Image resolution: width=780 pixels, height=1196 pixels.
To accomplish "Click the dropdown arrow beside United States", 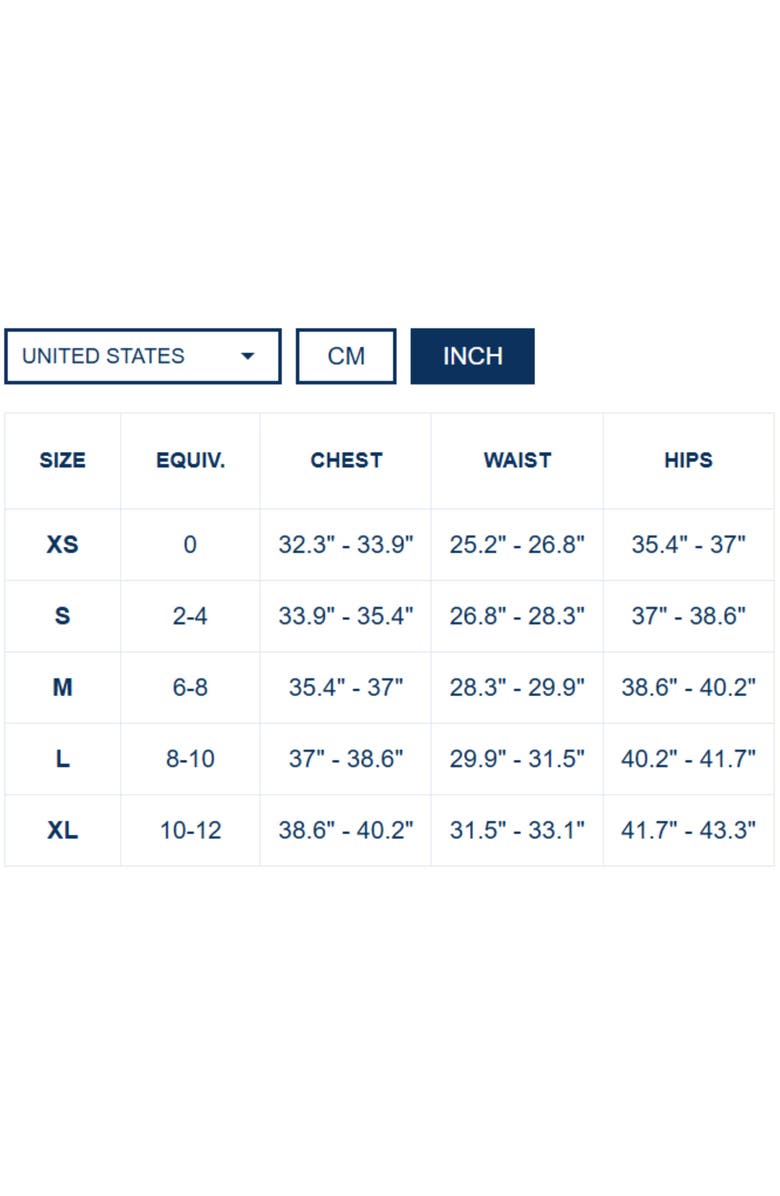I will [x=248, y=356].
